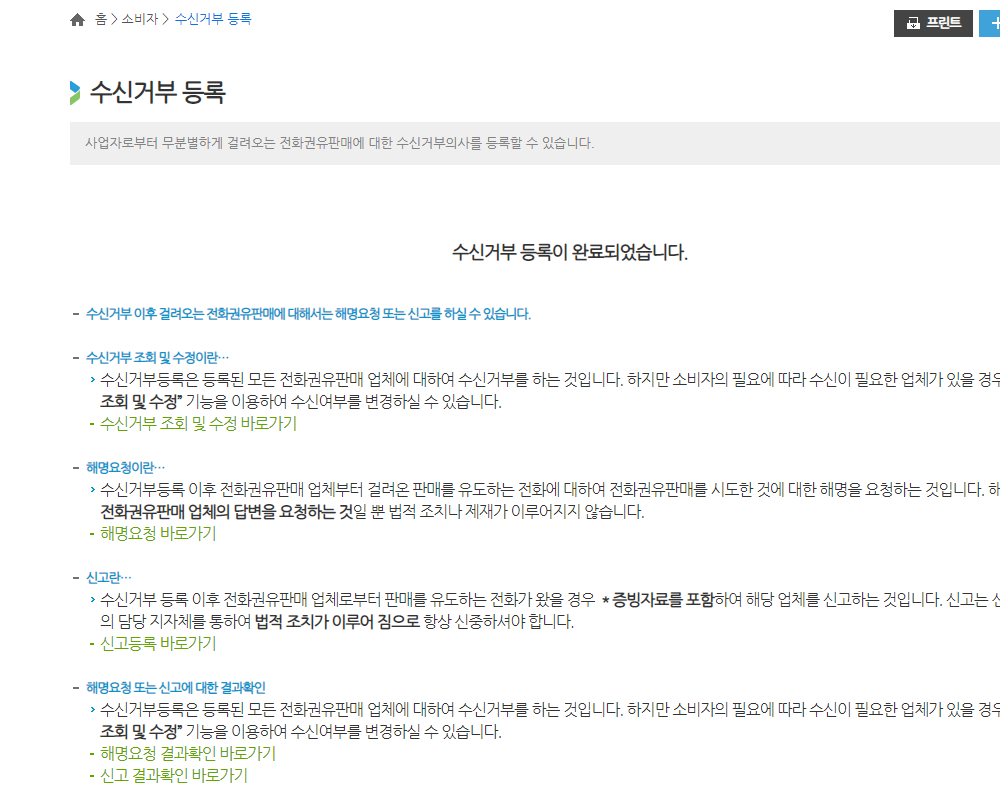Click bold text 법적 조치가 이루어 짐으로
The height and width of the screenshot is (809, 1000).
pyautogui.click(x=337, y=622)
